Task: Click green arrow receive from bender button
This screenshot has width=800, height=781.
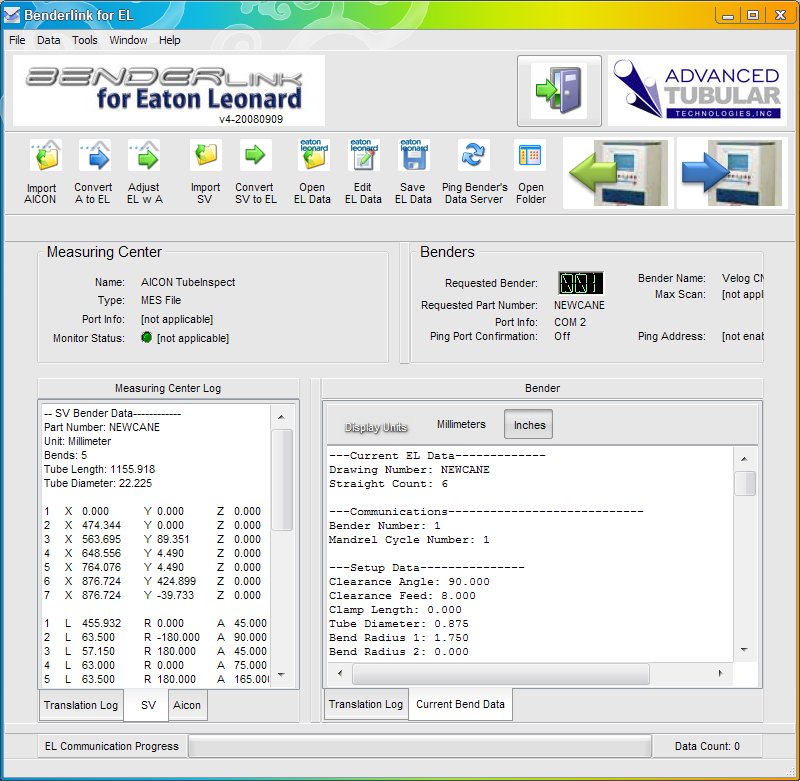Action: [x=618, y=173]
